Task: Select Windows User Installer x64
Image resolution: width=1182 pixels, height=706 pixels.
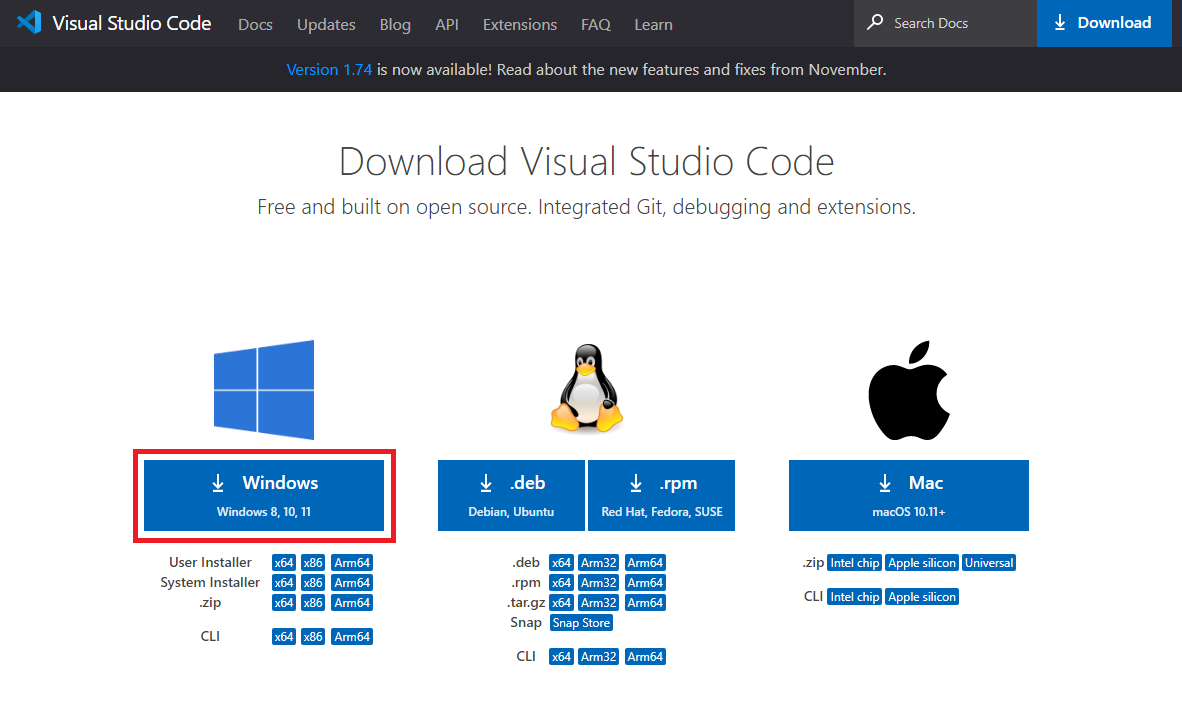Action: (283, 563)
